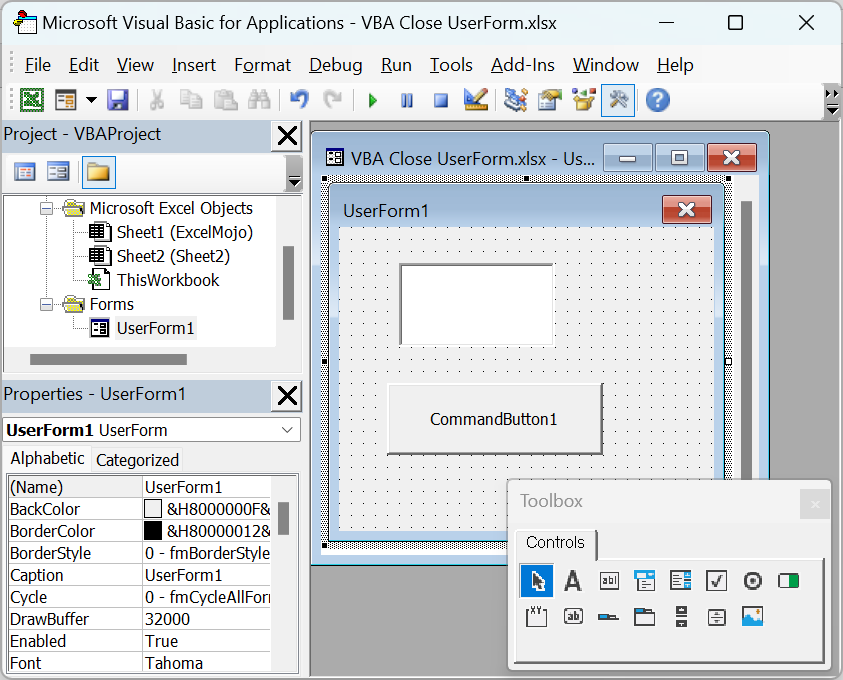
Task: Open the Properties Window toolbar icon
Action: pos(549,100)
